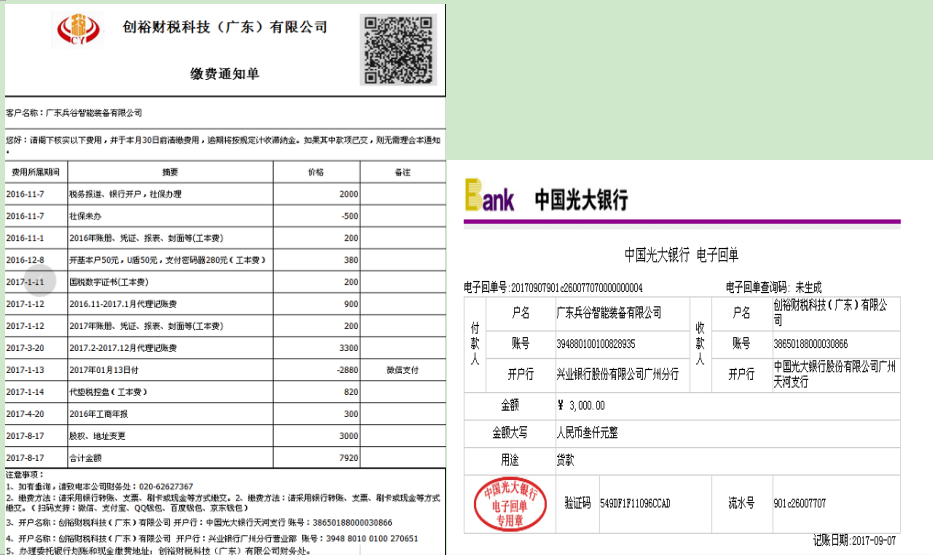Click the 费用所属期间 column header

36,172
